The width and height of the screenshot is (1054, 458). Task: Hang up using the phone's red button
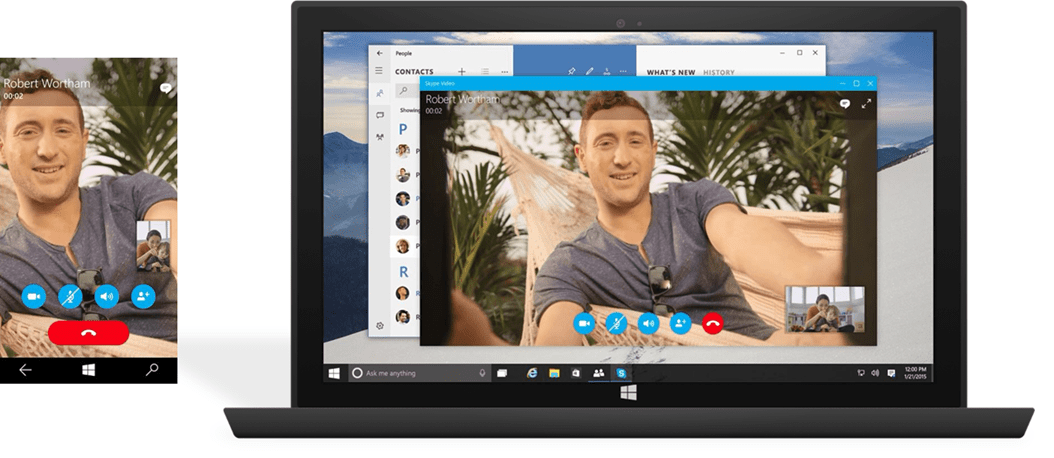click(89, 333)
